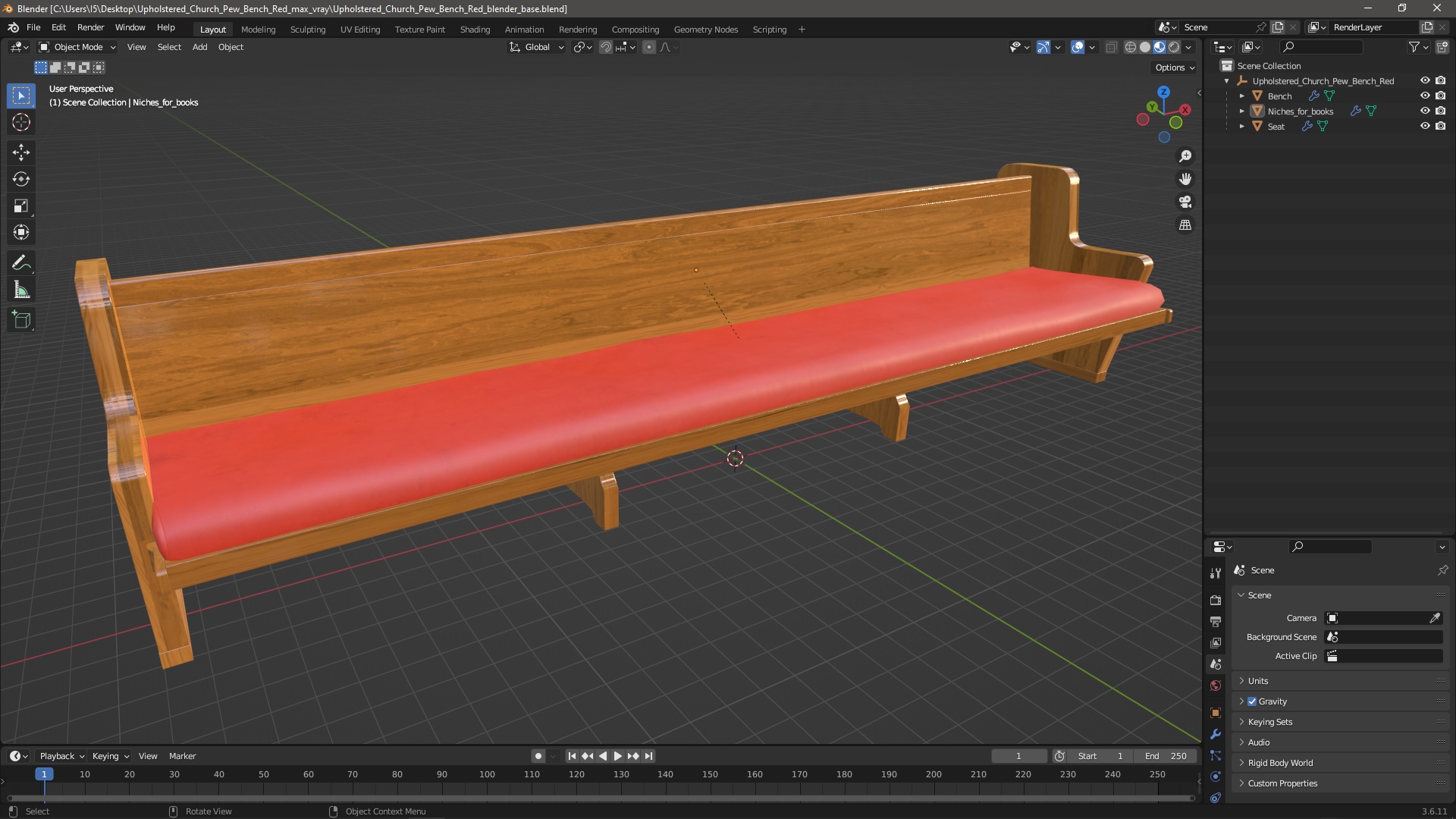This screenshot has height=819, width=1456.
Task: Expand the Custom Properties panel
Action: point(1341,783)
